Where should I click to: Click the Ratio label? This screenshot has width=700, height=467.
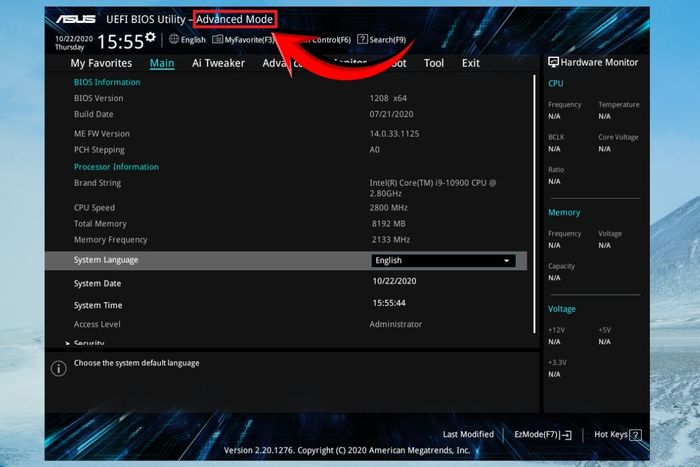[556, 170]
